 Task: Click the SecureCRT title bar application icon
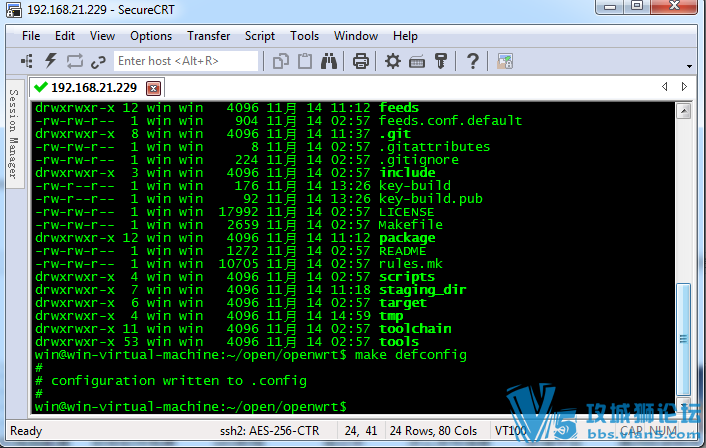click(x=14, y=10)
